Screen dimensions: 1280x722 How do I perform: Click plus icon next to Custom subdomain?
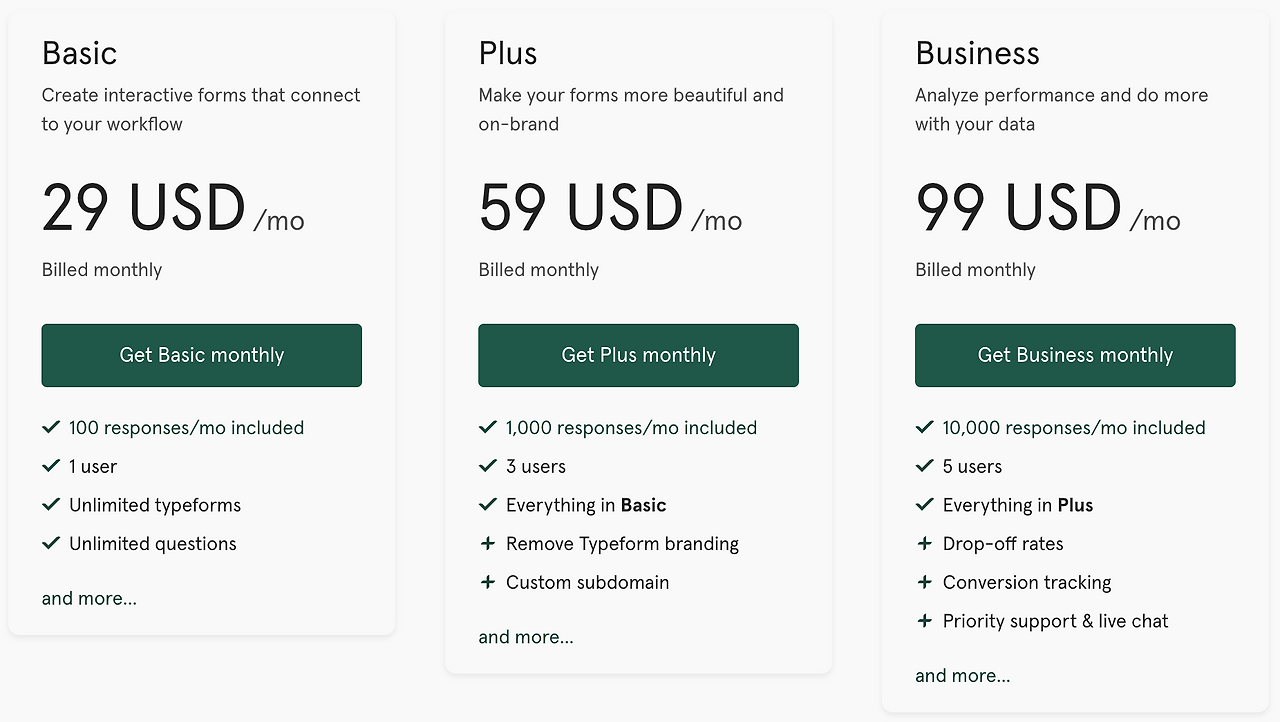tap(488, 582)
